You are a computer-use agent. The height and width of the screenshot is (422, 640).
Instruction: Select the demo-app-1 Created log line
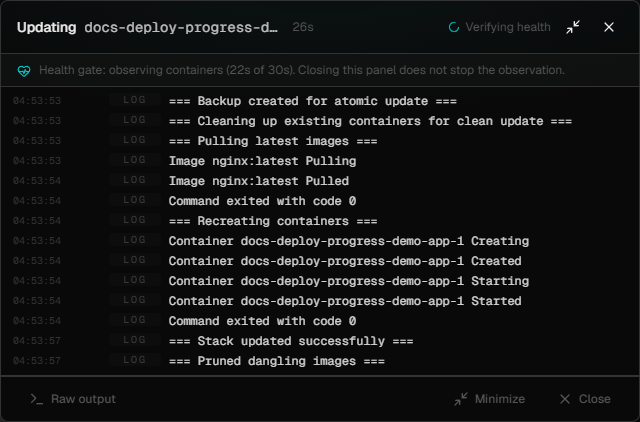345,261
